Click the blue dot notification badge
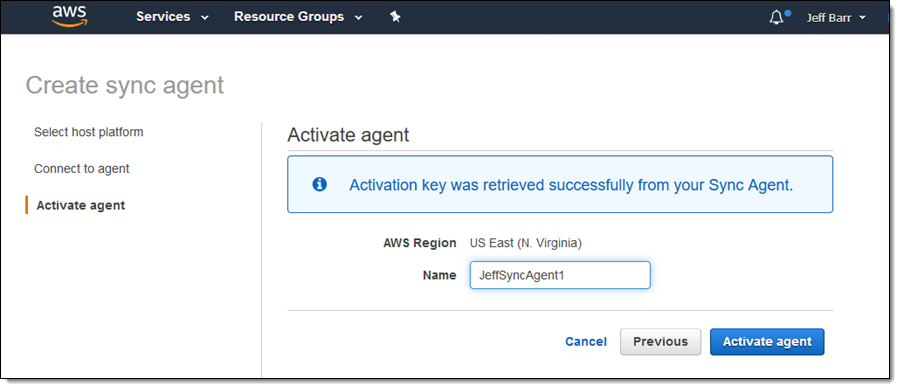Image resolution: width=900 pixels, height=389 pixels. point(788,12)
